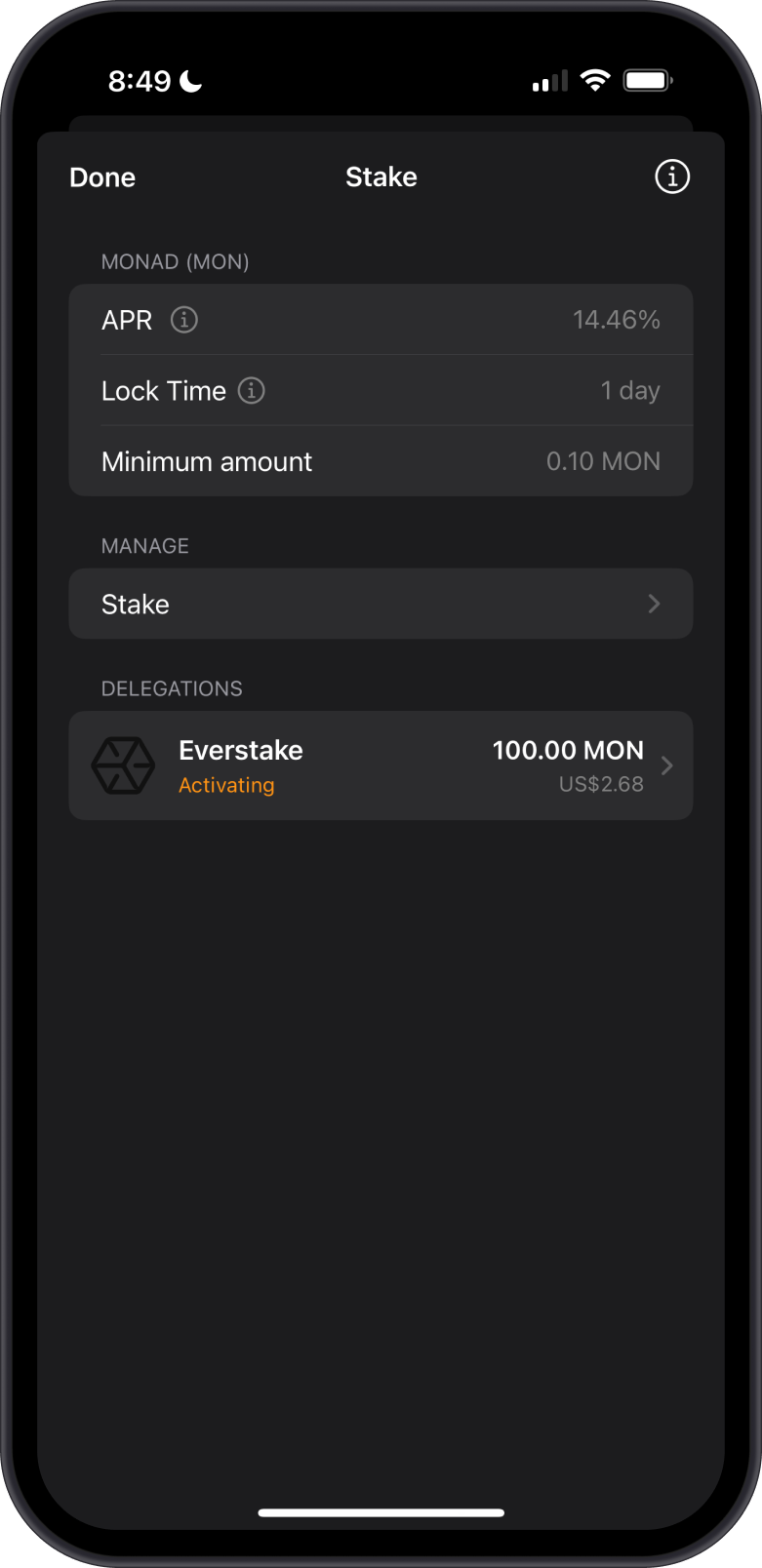Tap the Minimum amount row label
The height and width of the screenshot is (1568, 762).
coord(207,461)
